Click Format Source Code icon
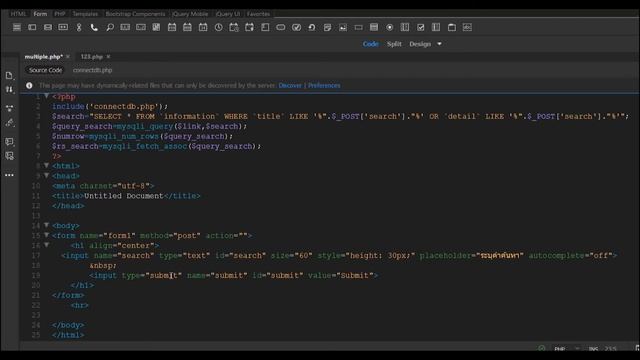640x360 pixels. (9, 122)
